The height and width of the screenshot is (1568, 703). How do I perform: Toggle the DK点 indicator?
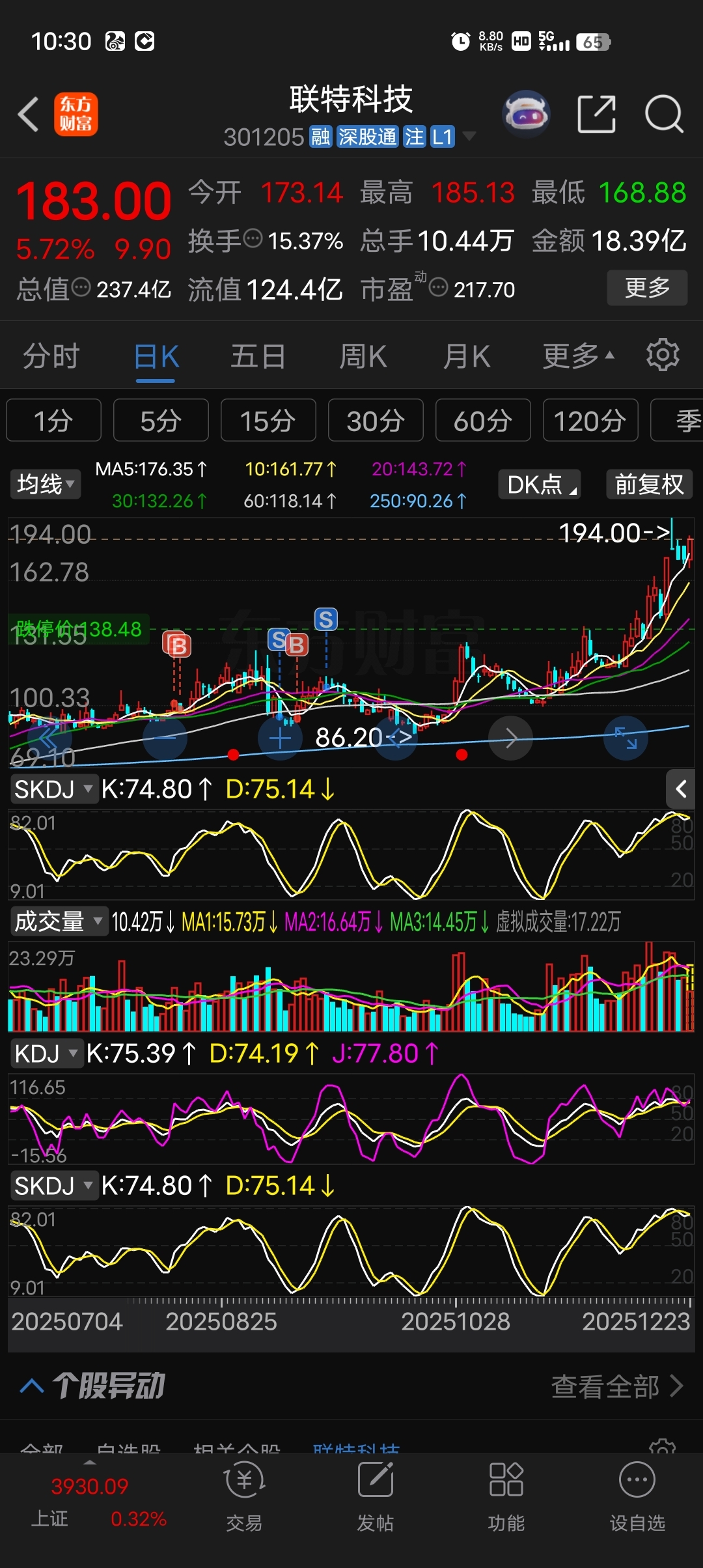click(x=539, y=484)
